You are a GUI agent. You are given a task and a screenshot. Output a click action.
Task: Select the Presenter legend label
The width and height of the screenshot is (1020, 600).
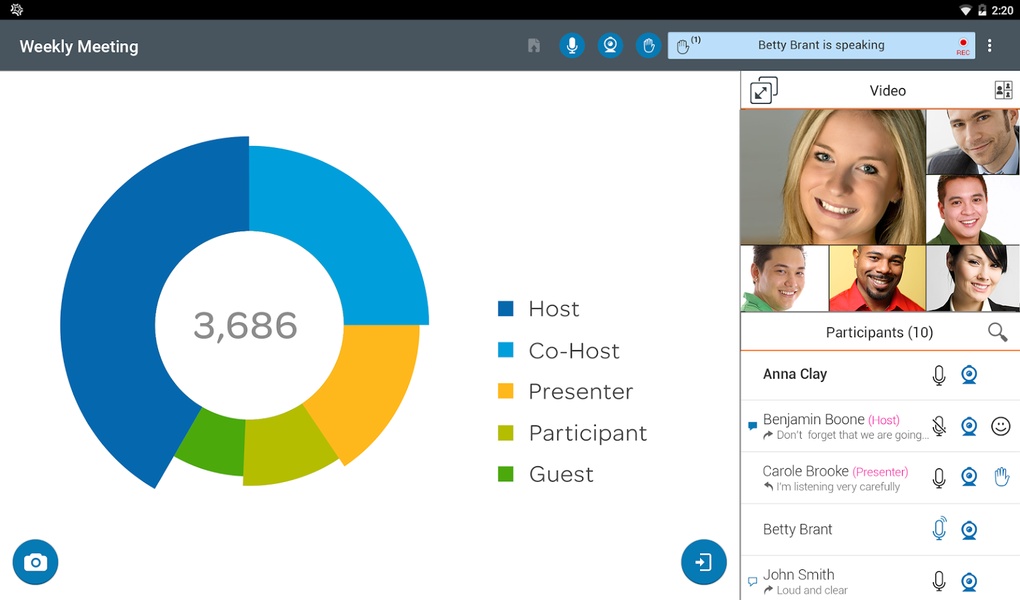(580, 392)
